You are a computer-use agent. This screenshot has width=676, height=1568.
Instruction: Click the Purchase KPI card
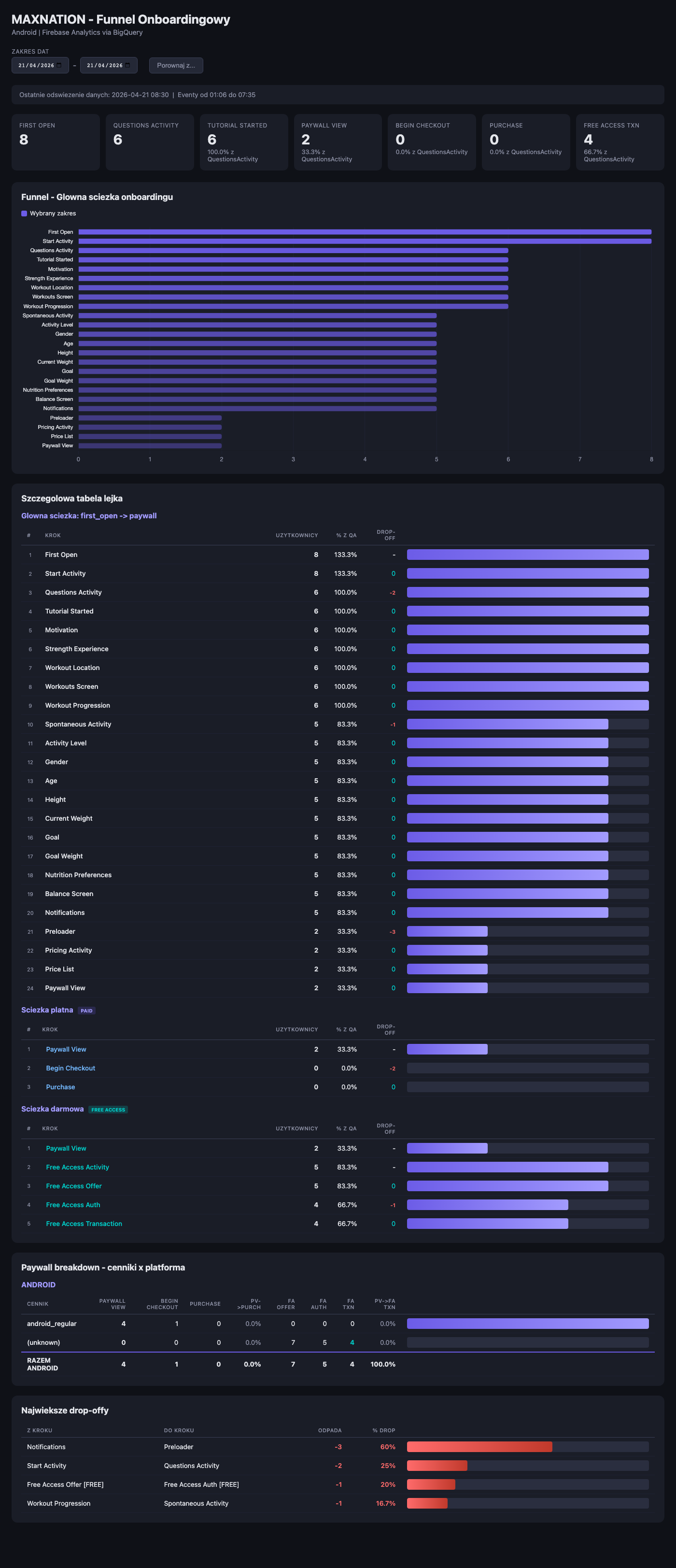point(526,142)
